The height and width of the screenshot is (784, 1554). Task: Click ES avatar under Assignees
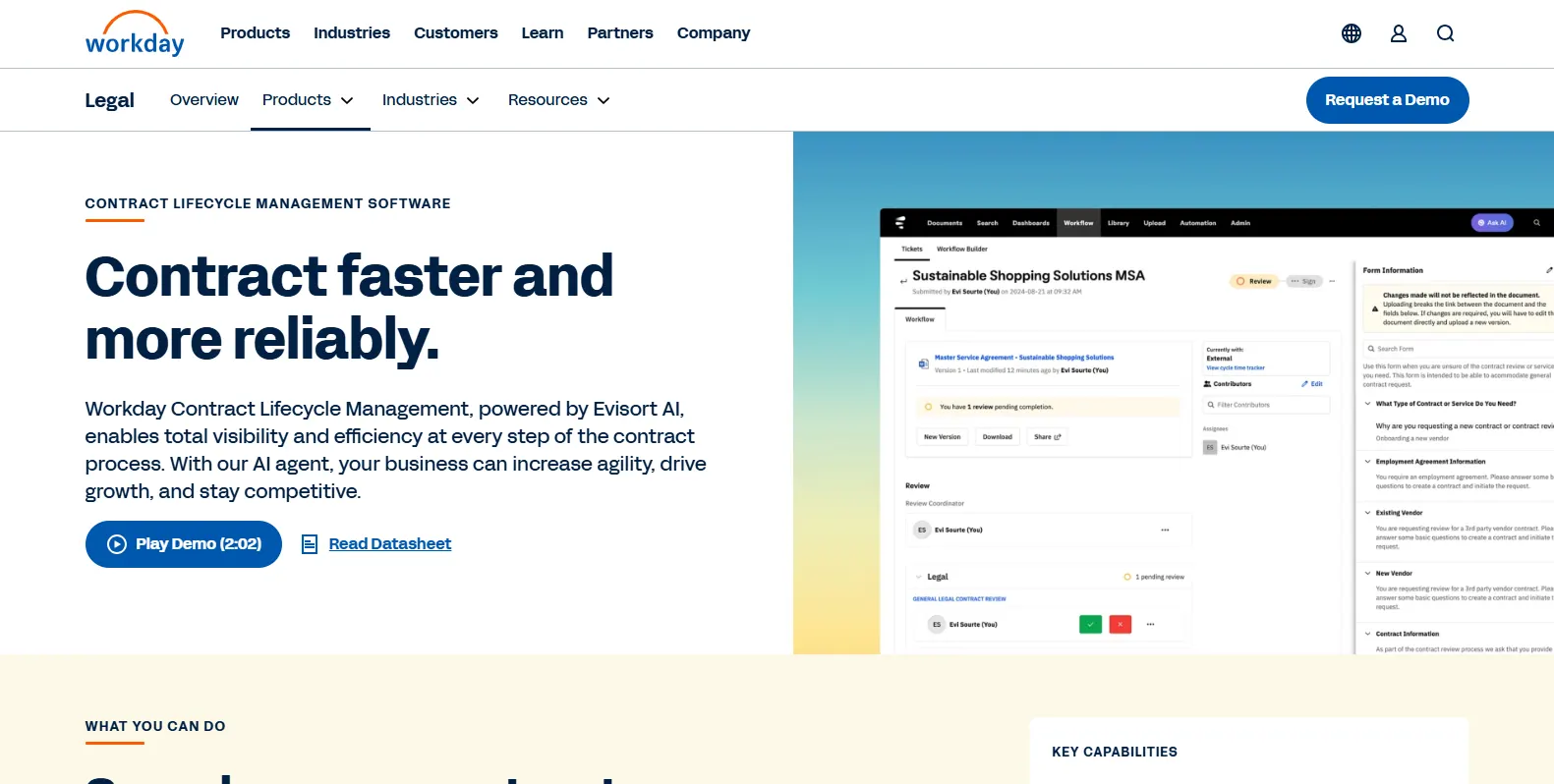tap(1210, 447)
